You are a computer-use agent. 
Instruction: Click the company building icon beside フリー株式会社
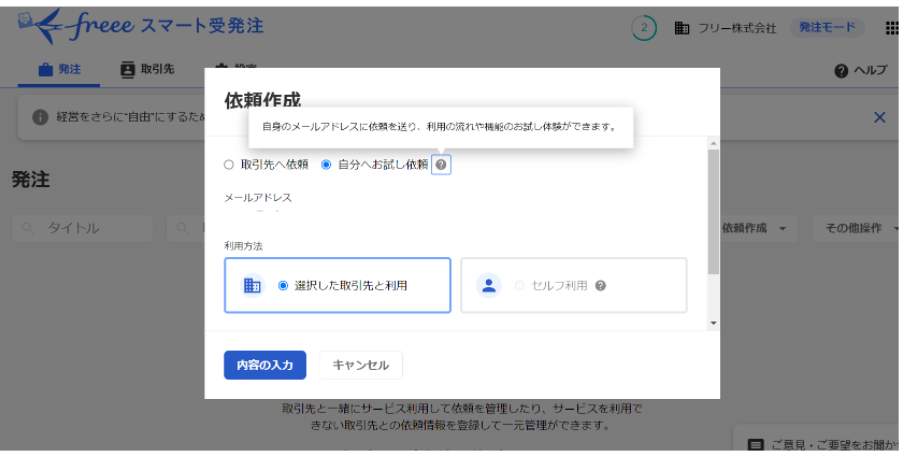681,28
